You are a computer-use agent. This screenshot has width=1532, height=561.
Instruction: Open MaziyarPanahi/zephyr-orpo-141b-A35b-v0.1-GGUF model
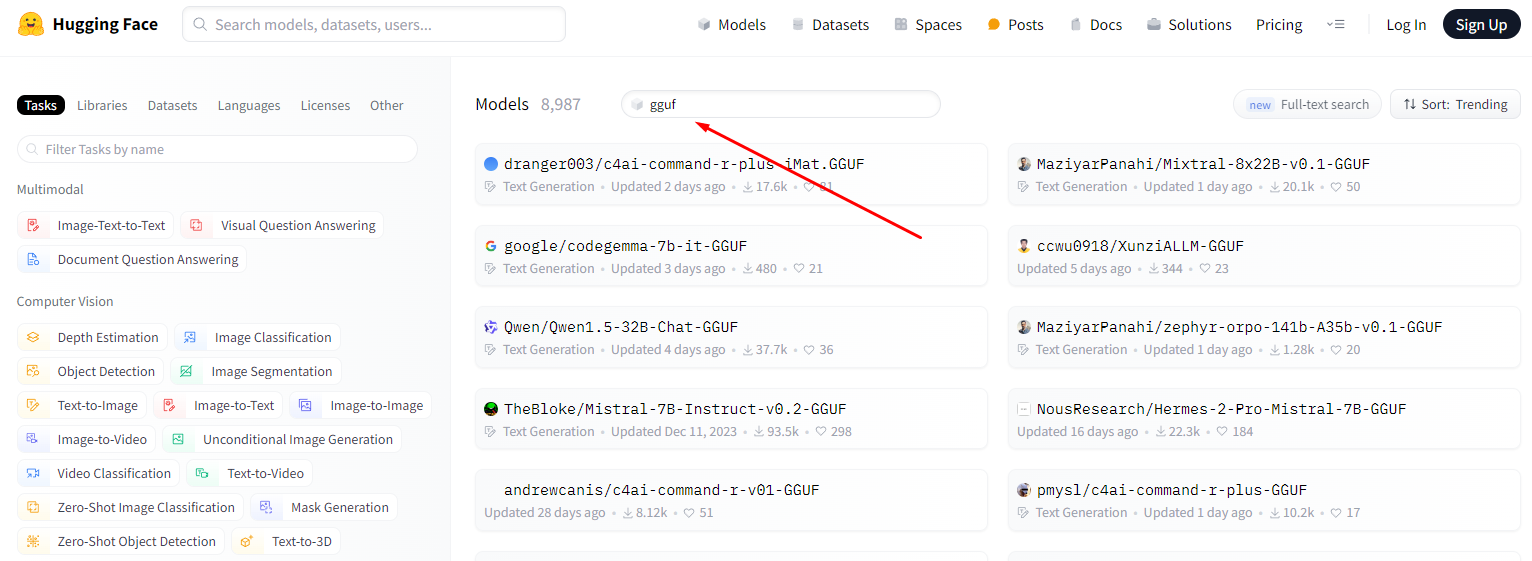tap(1264, 337)
